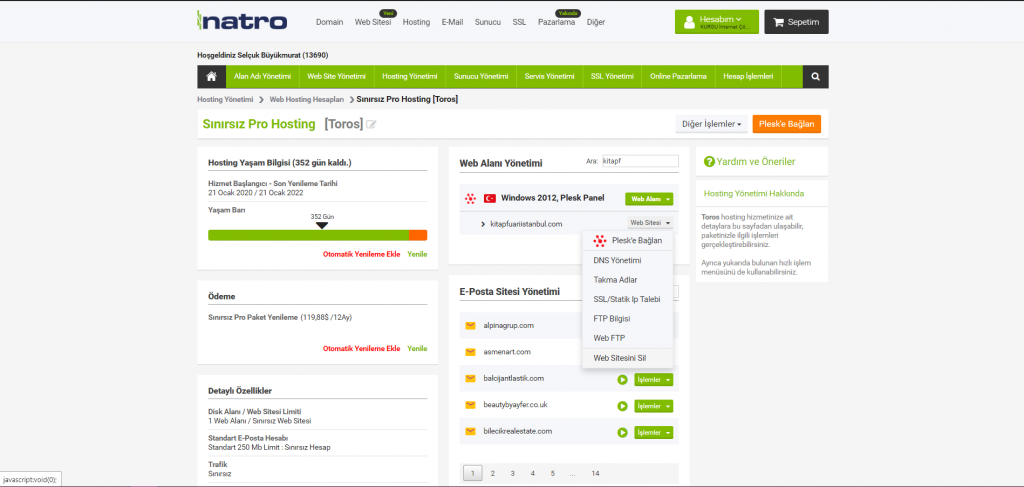Click Otomatik Yenileme Ekle under Yaşam Barı
The width and height of the screenshot is (1024, 487).
click(362, 255)
